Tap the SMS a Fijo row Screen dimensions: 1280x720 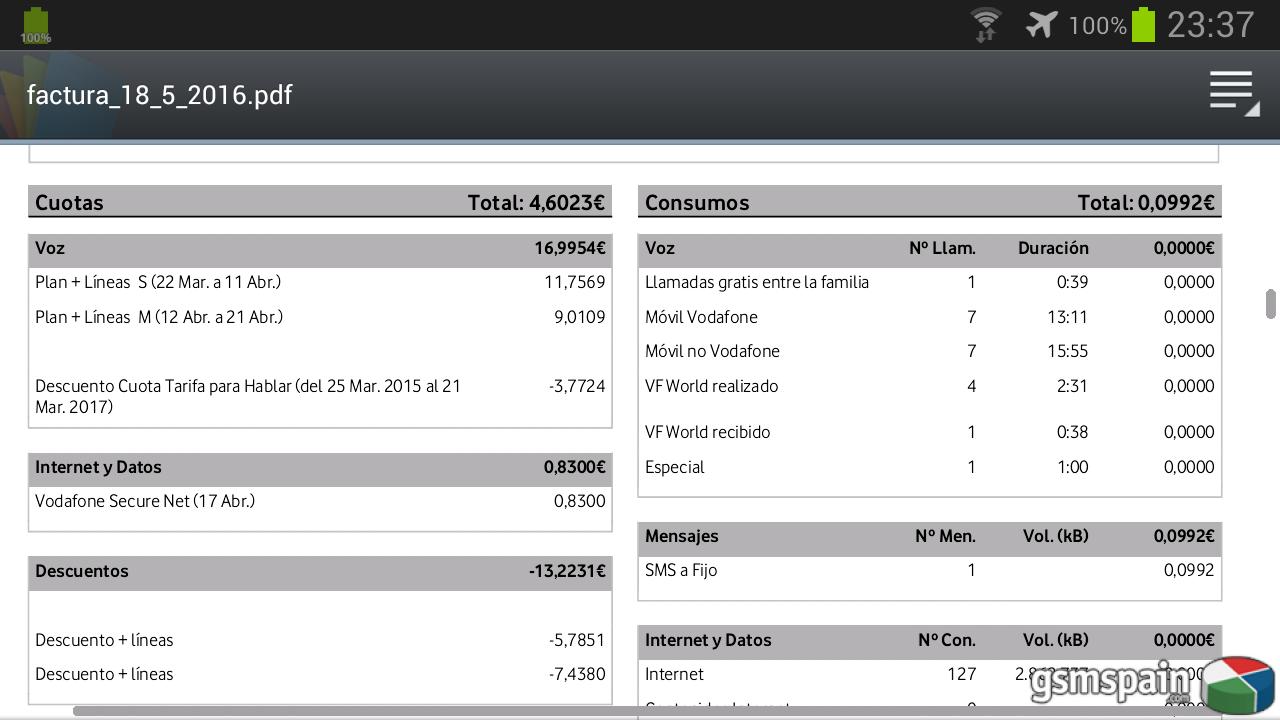tap(930, 570)
